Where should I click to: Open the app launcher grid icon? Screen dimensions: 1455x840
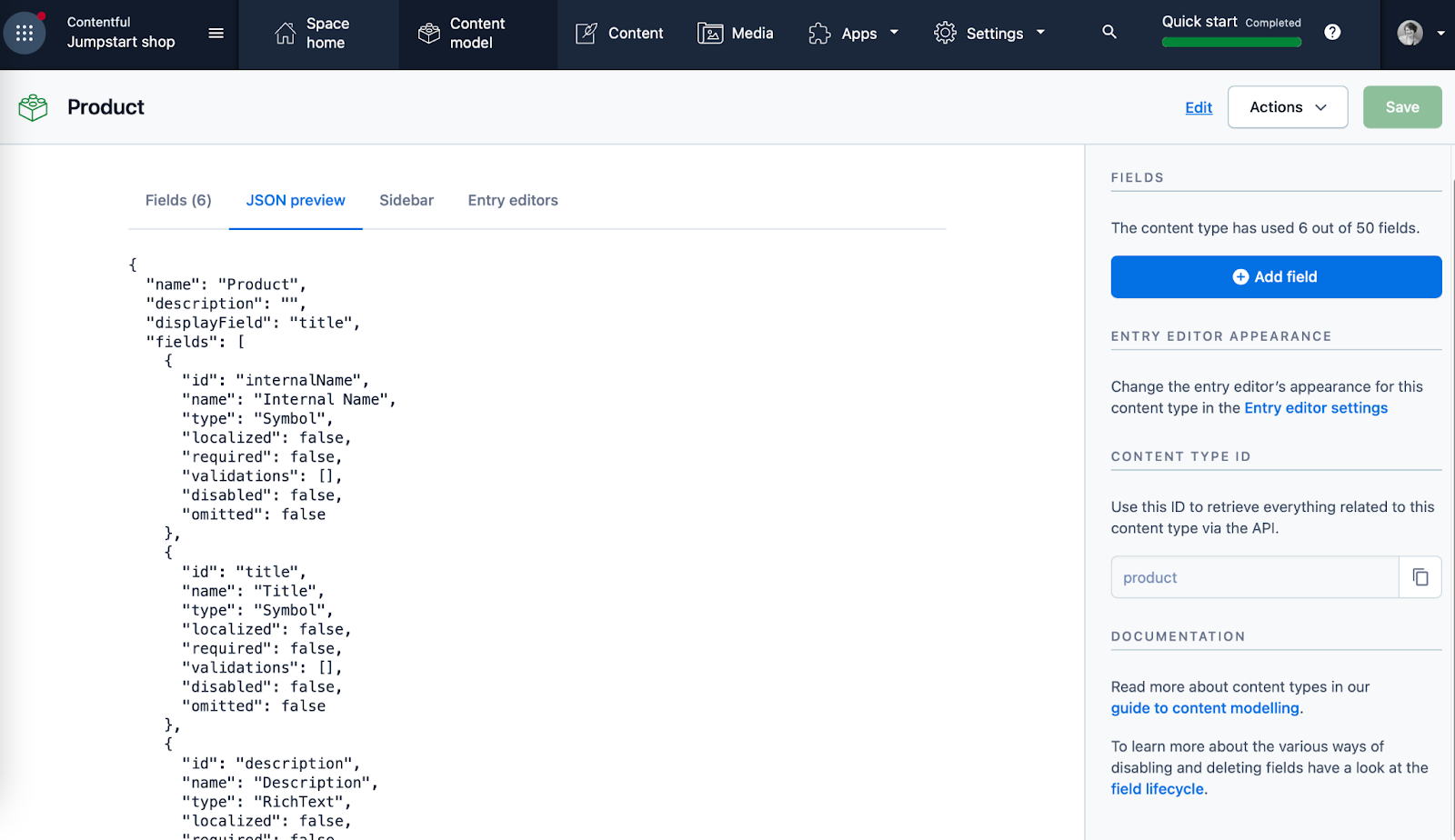tap(24, 33)
